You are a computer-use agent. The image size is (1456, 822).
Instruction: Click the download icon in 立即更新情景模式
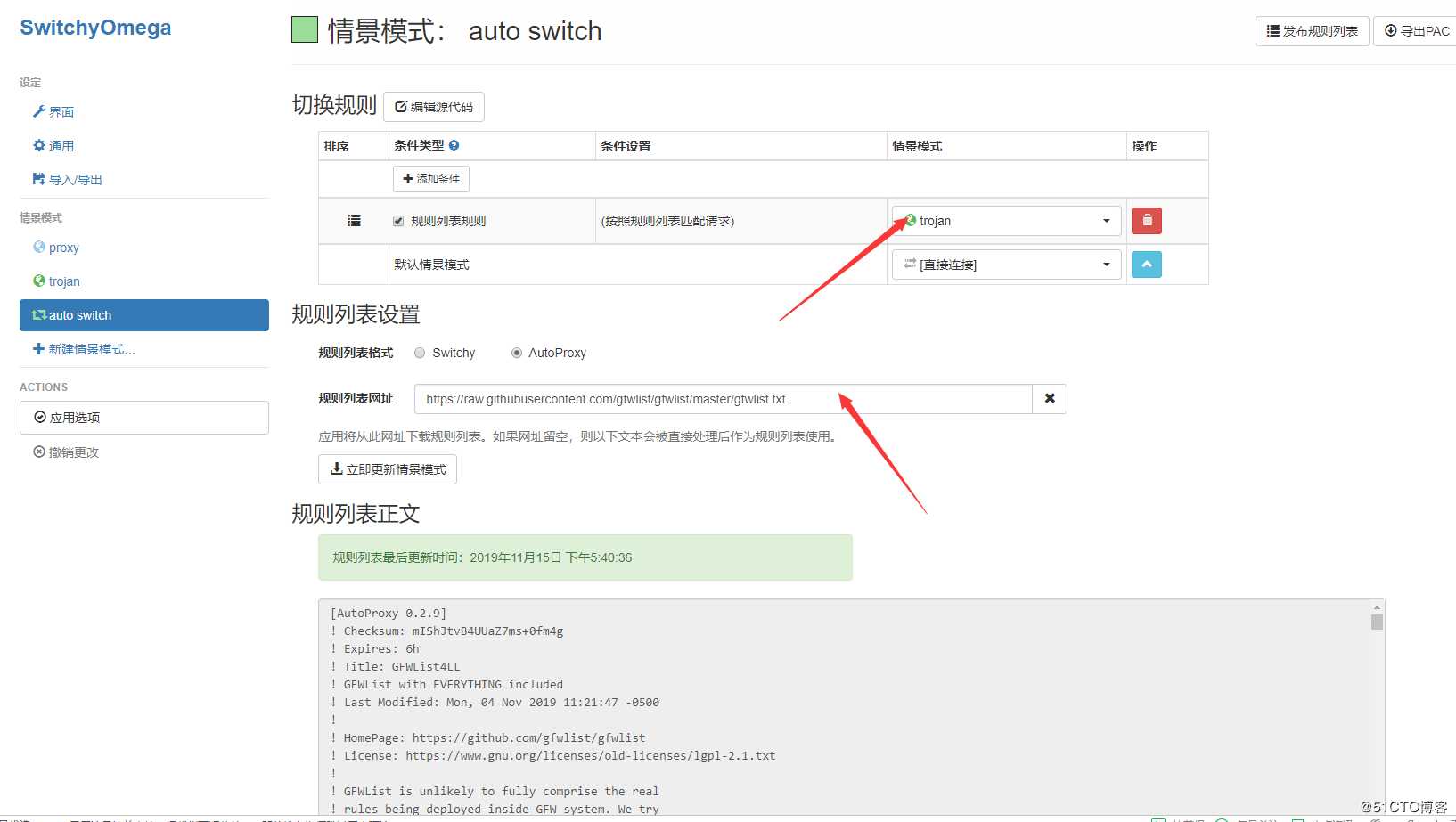coord(337,468)
